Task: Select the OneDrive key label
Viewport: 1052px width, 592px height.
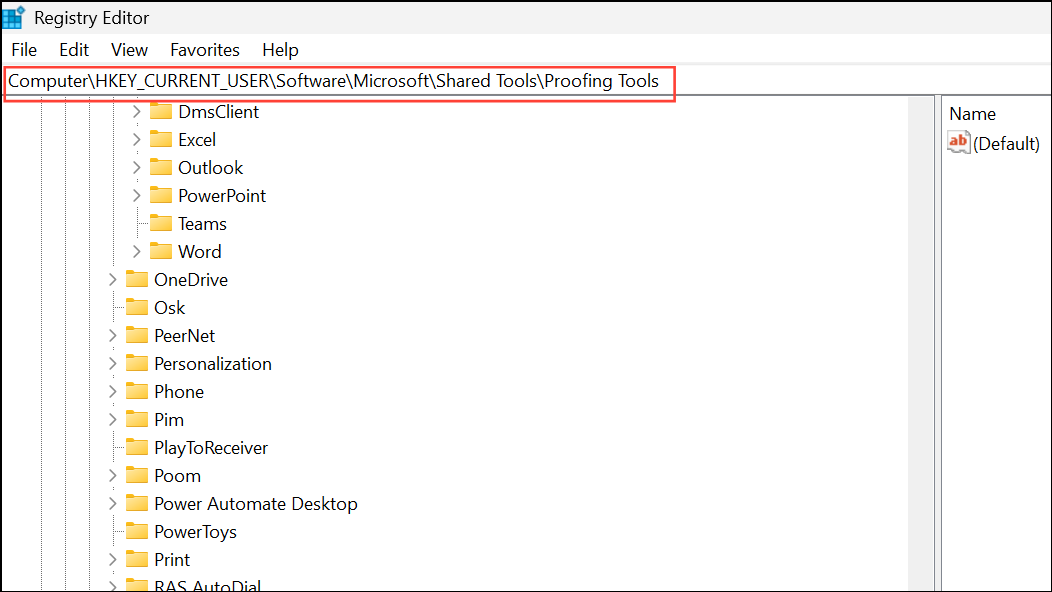Action: 191,280
